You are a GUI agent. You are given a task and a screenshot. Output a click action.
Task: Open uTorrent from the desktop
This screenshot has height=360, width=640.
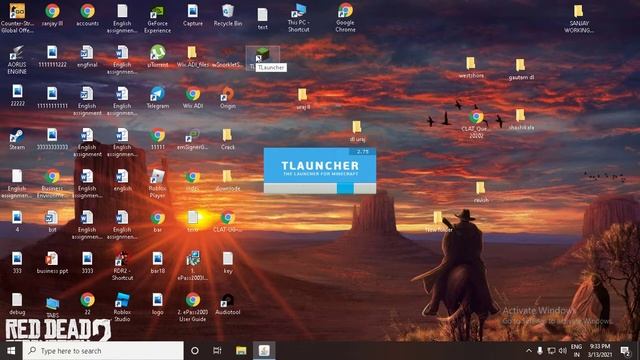tap(158, 56)
